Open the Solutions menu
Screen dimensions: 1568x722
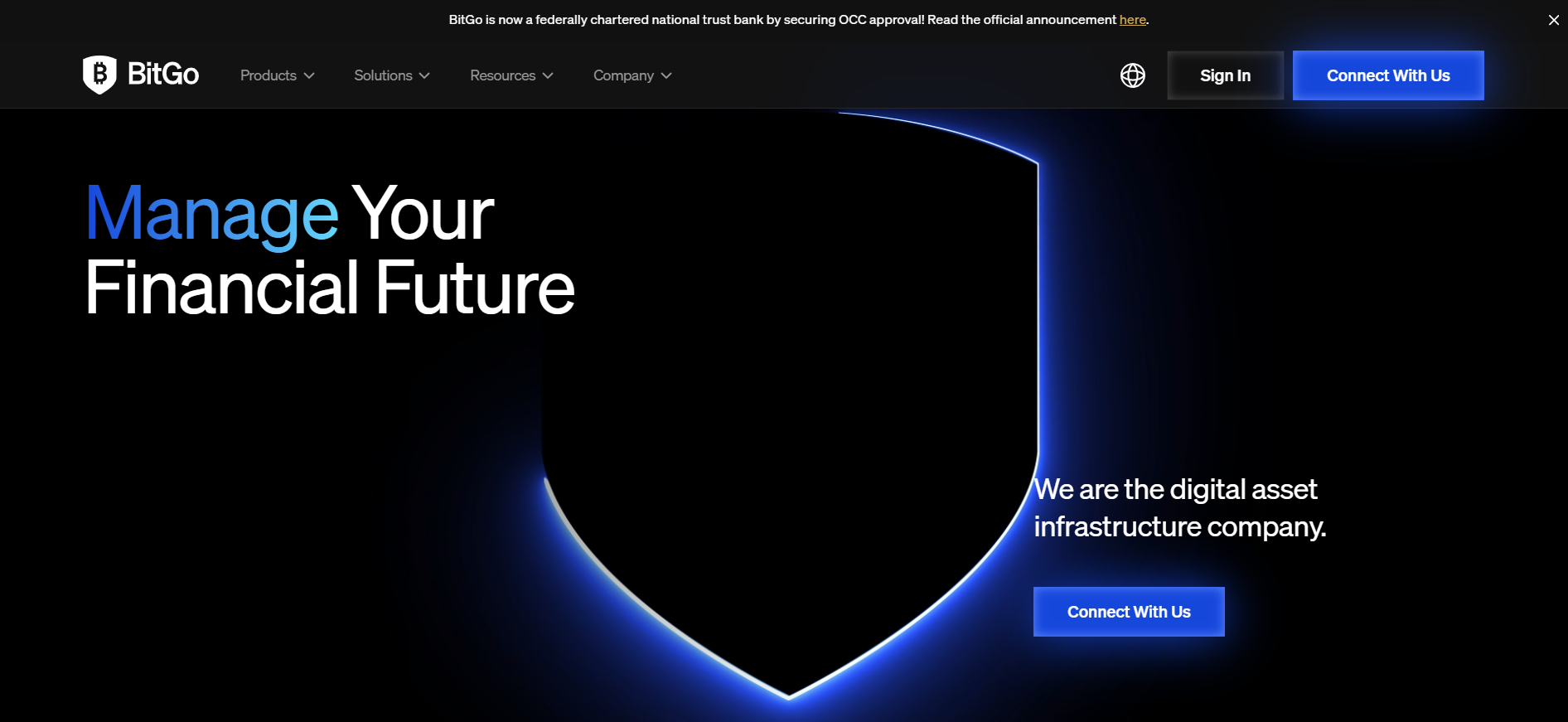coord(383,75)
